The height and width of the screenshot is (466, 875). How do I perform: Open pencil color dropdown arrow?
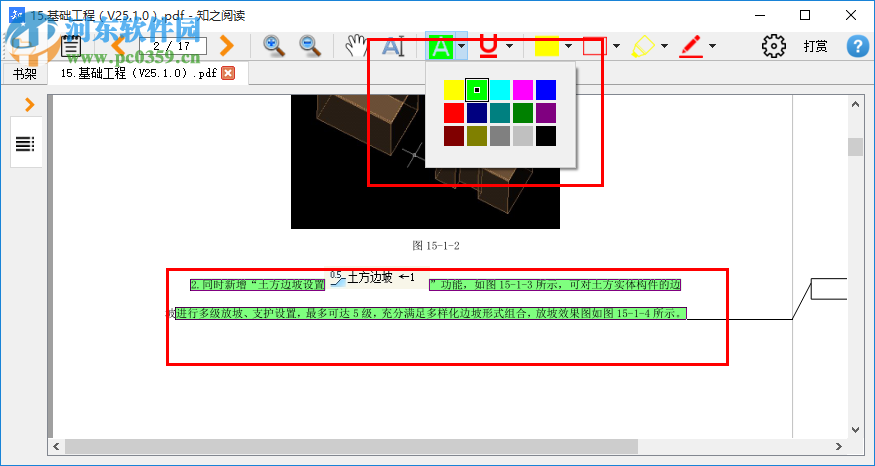712,46
